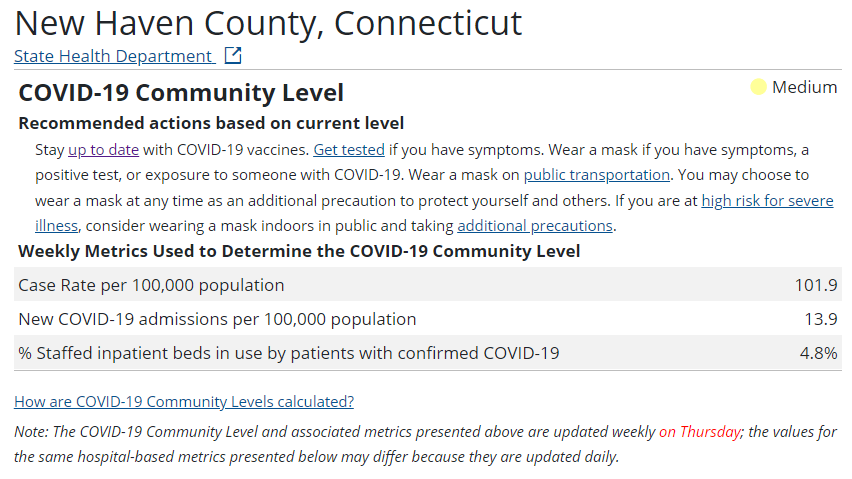Open the State Health Department link
Screen dimensions: 852x479
(113, 56)
